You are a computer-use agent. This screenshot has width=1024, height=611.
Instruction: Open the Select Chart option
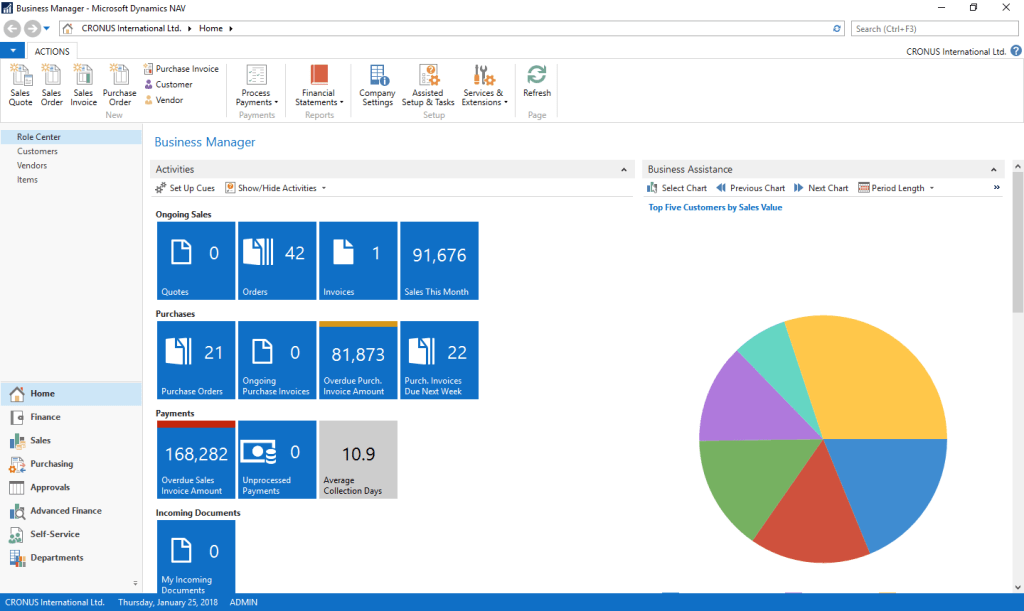677,188
